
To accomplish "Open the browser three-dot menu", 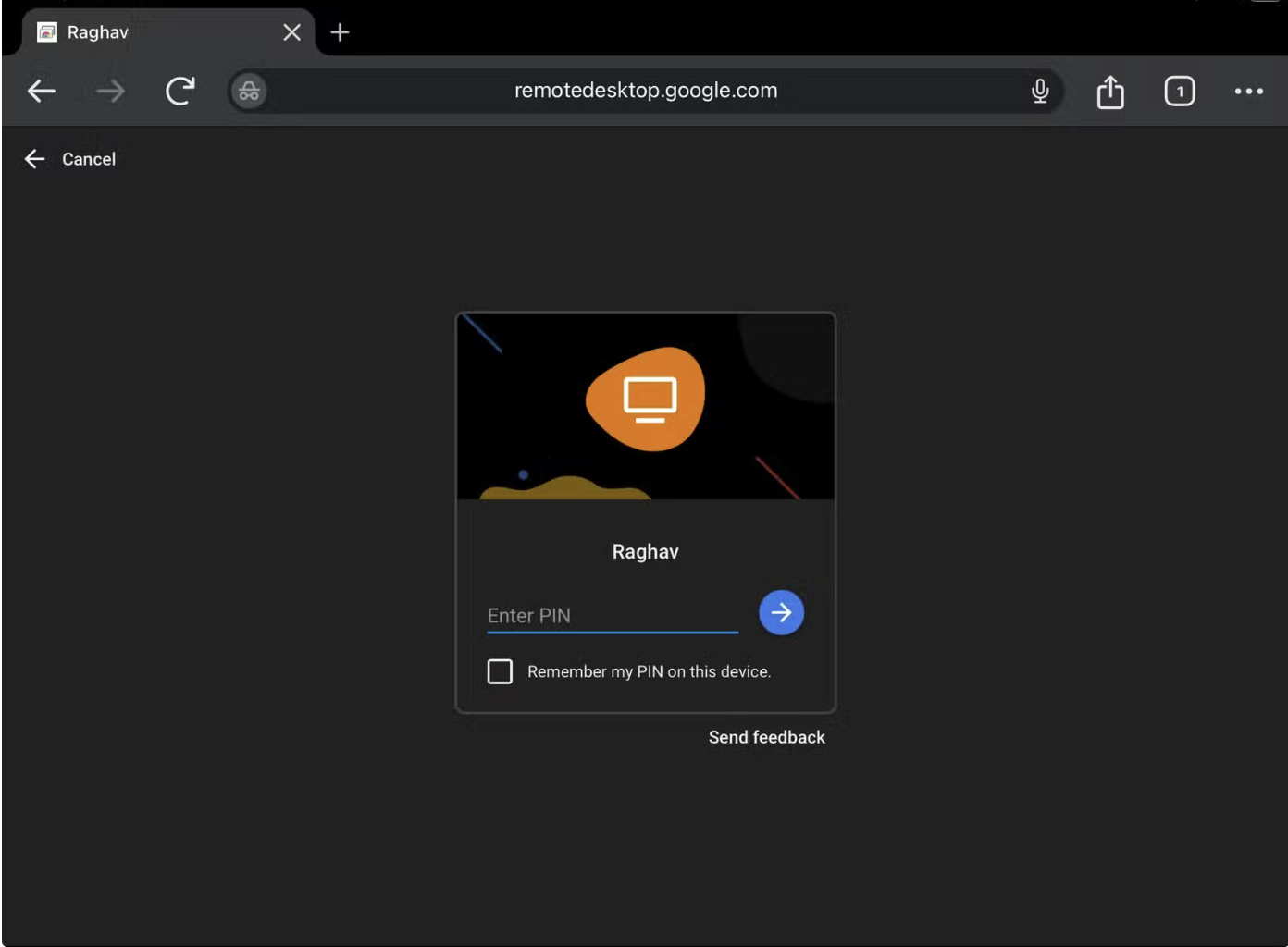I will [x=1249, y=91].
